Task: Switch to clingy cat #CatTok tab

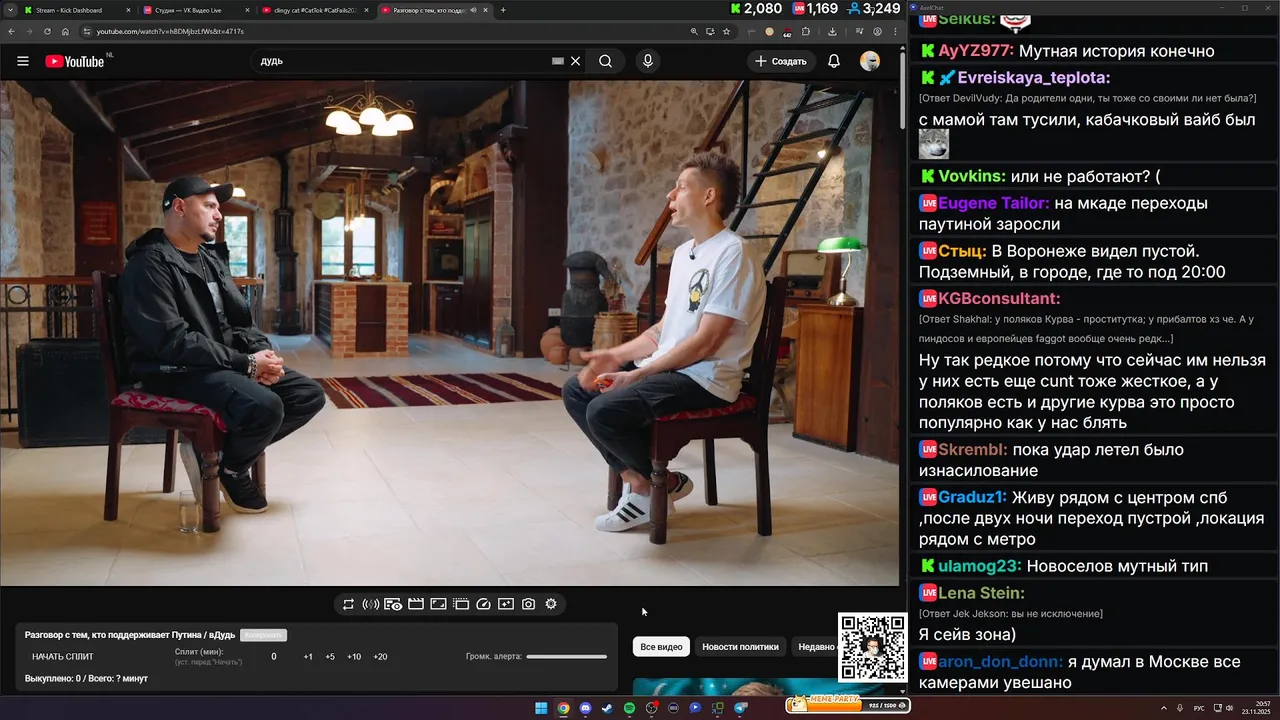Action: coord(314,10)
